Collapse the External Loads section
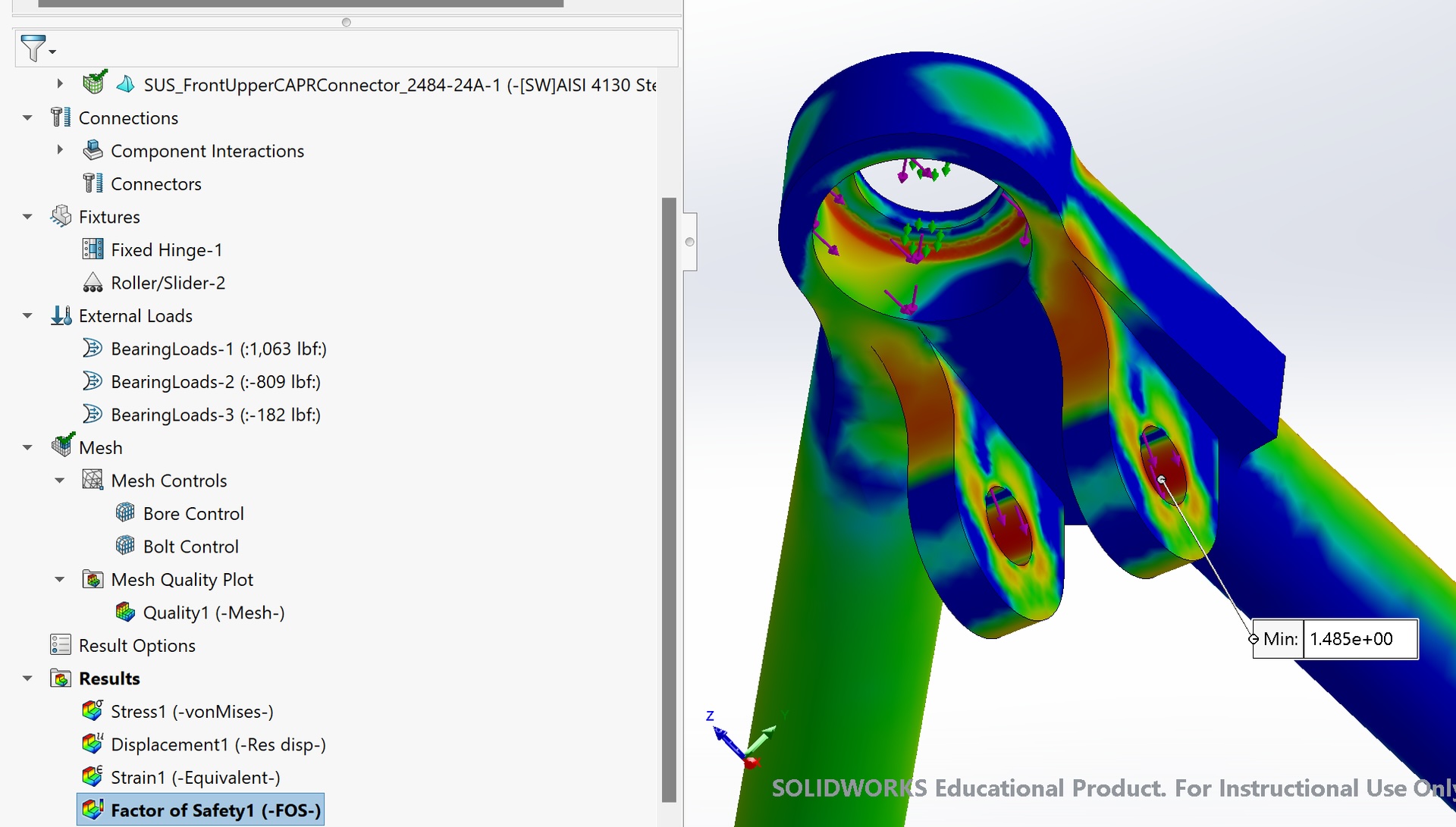Screen dimensions: 1456x827 [27, 315]
